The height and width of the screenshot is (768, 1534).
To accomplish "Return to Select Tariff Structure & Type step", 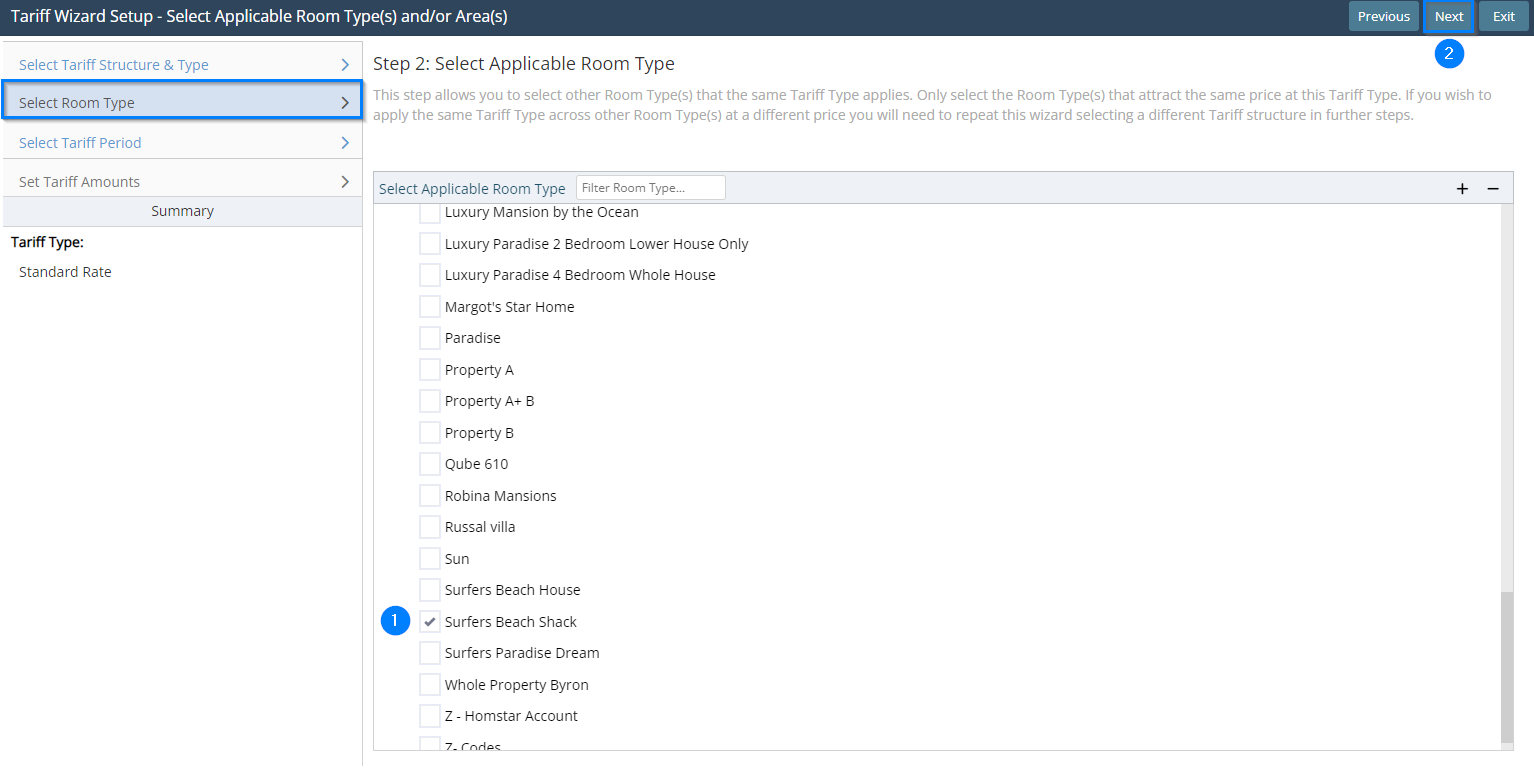I will pos(113,65).
